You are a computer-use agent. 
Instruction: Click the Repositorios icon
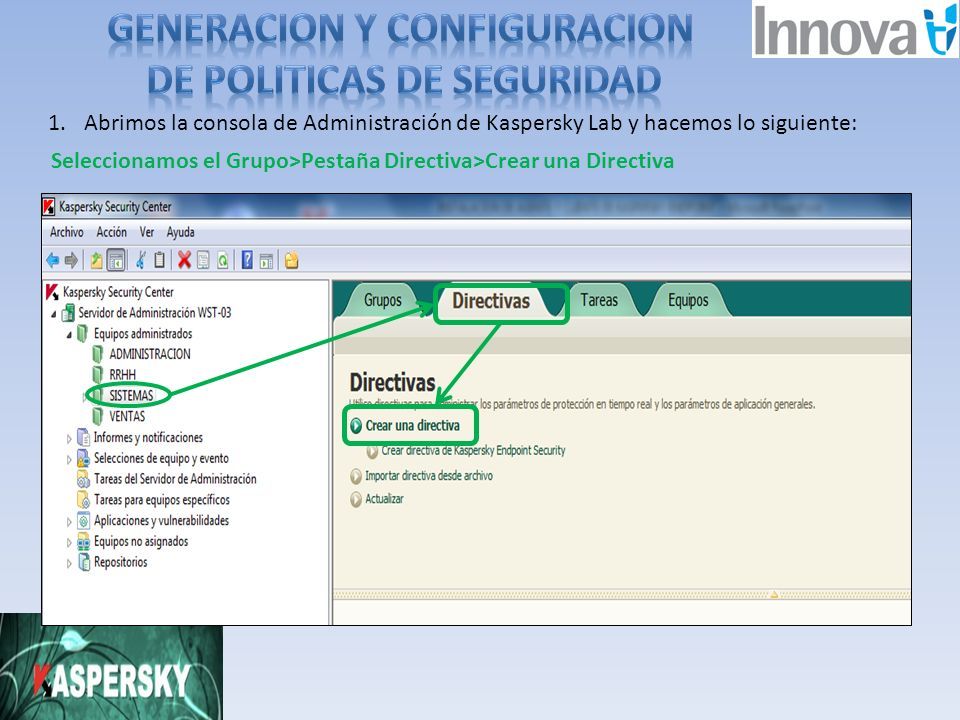click(83, 562)
